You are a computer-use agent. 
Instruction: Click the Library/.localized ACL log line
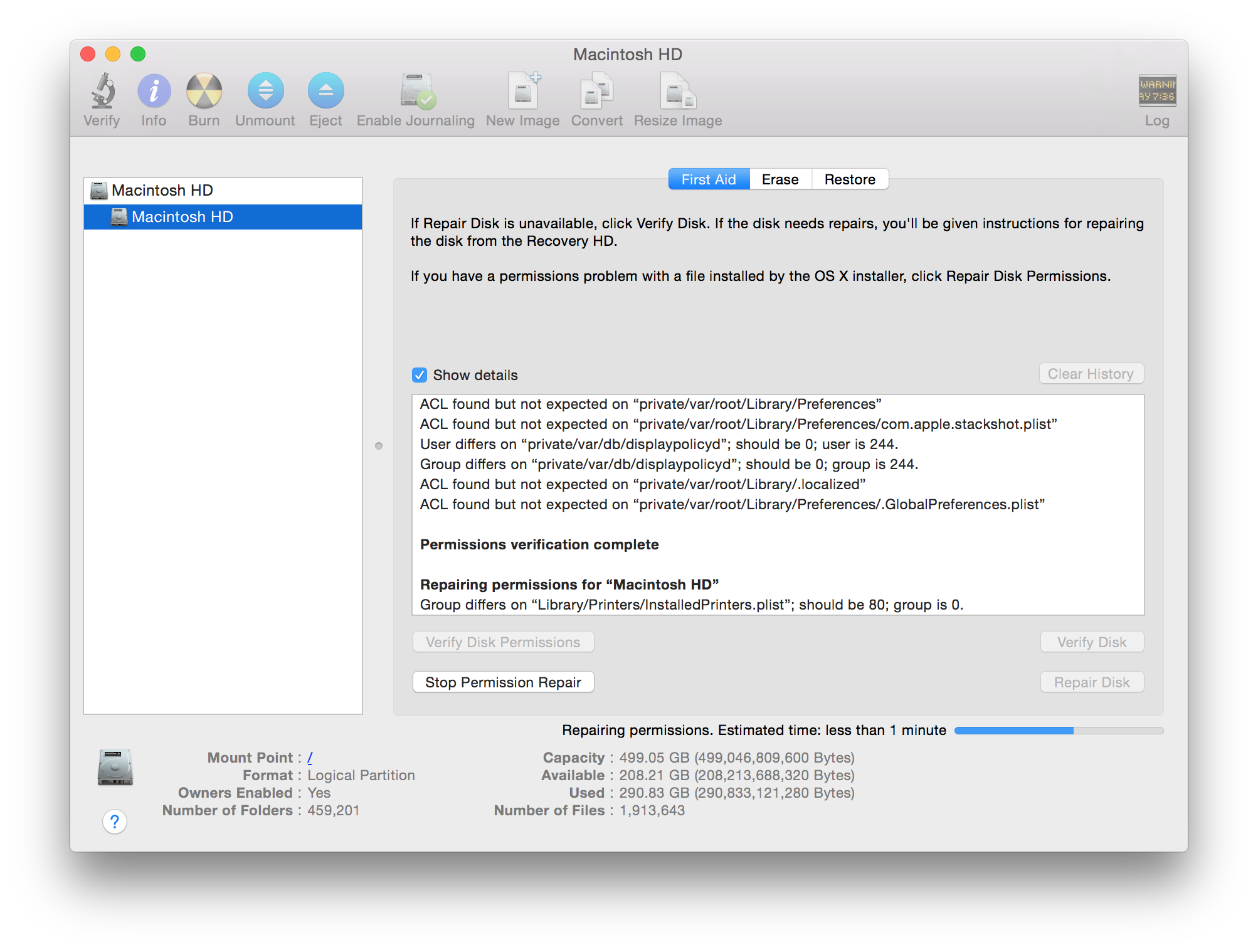point(643,484)
